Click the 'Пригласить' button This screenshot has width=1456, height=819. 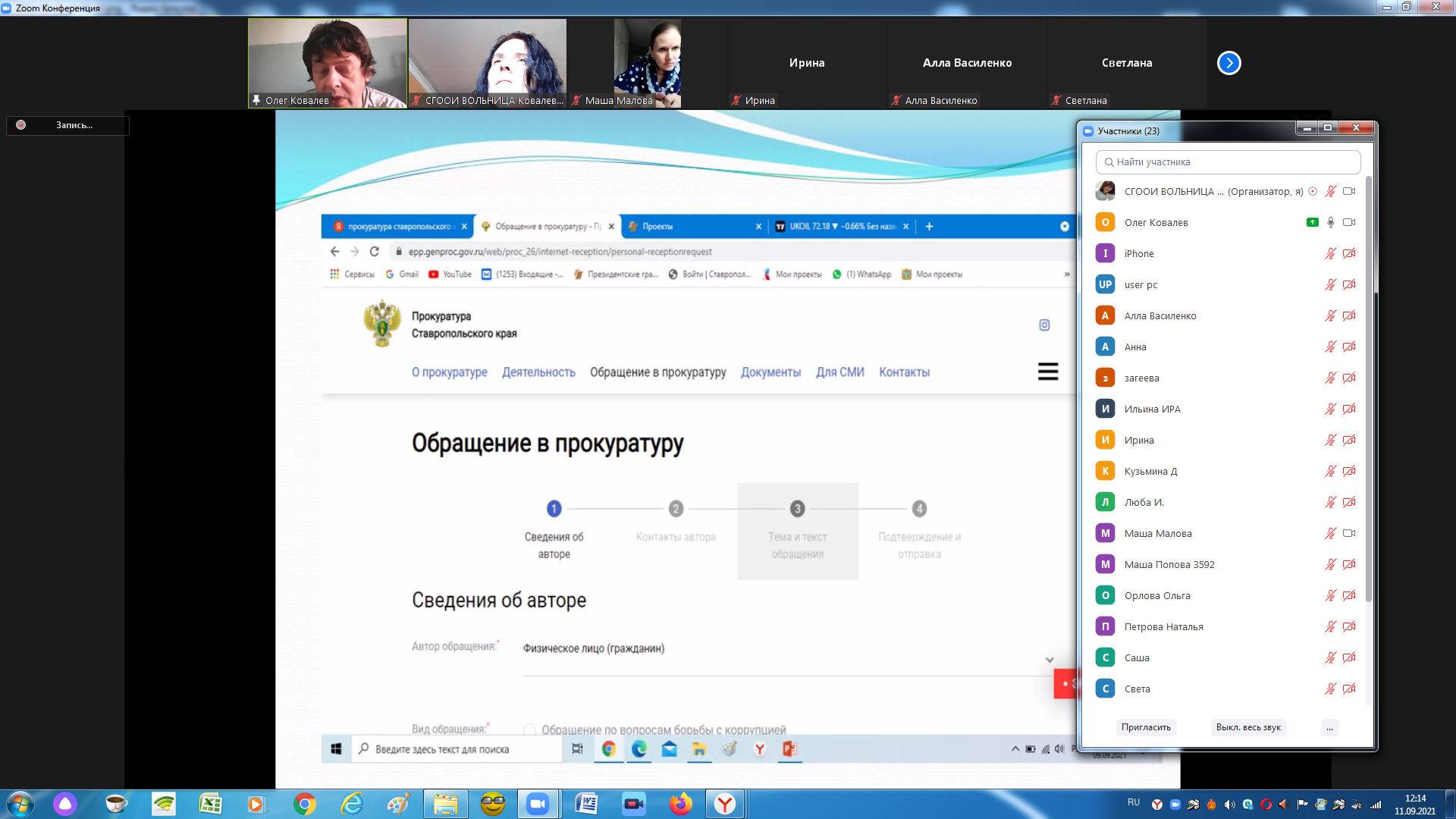(1146, 727)
